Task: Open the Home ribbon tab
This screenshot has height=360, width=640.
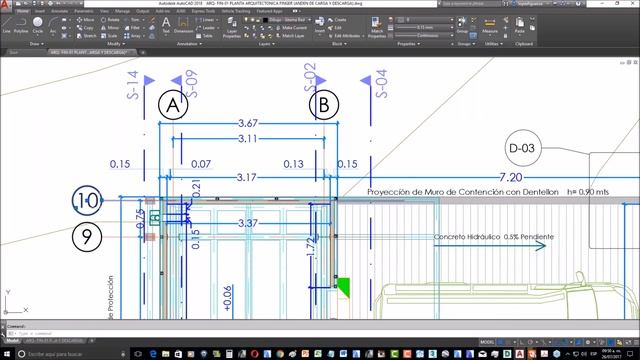Action: (22, 11)
